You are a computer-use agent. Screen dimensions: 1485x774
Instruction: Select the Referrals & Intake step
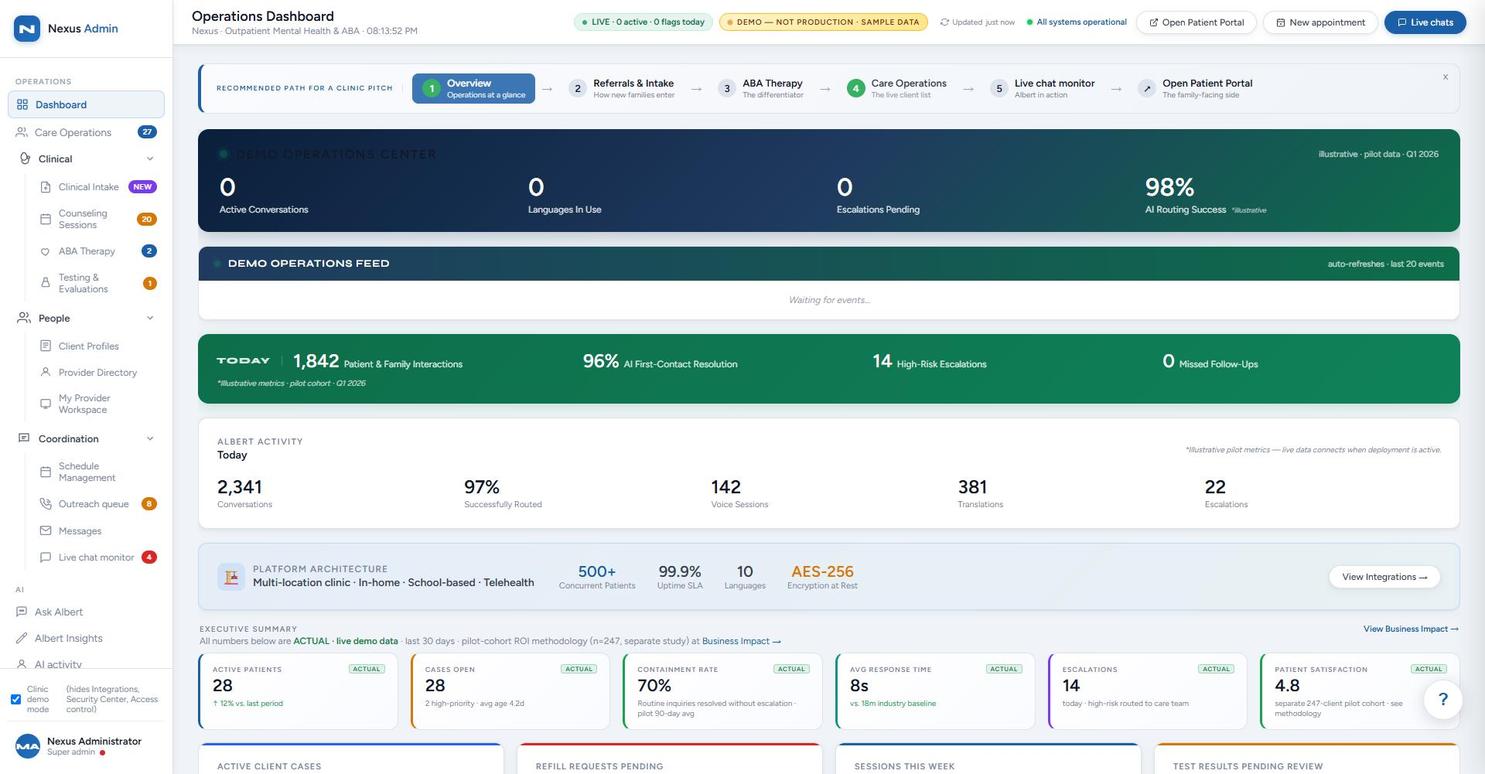tap(622, 88)
